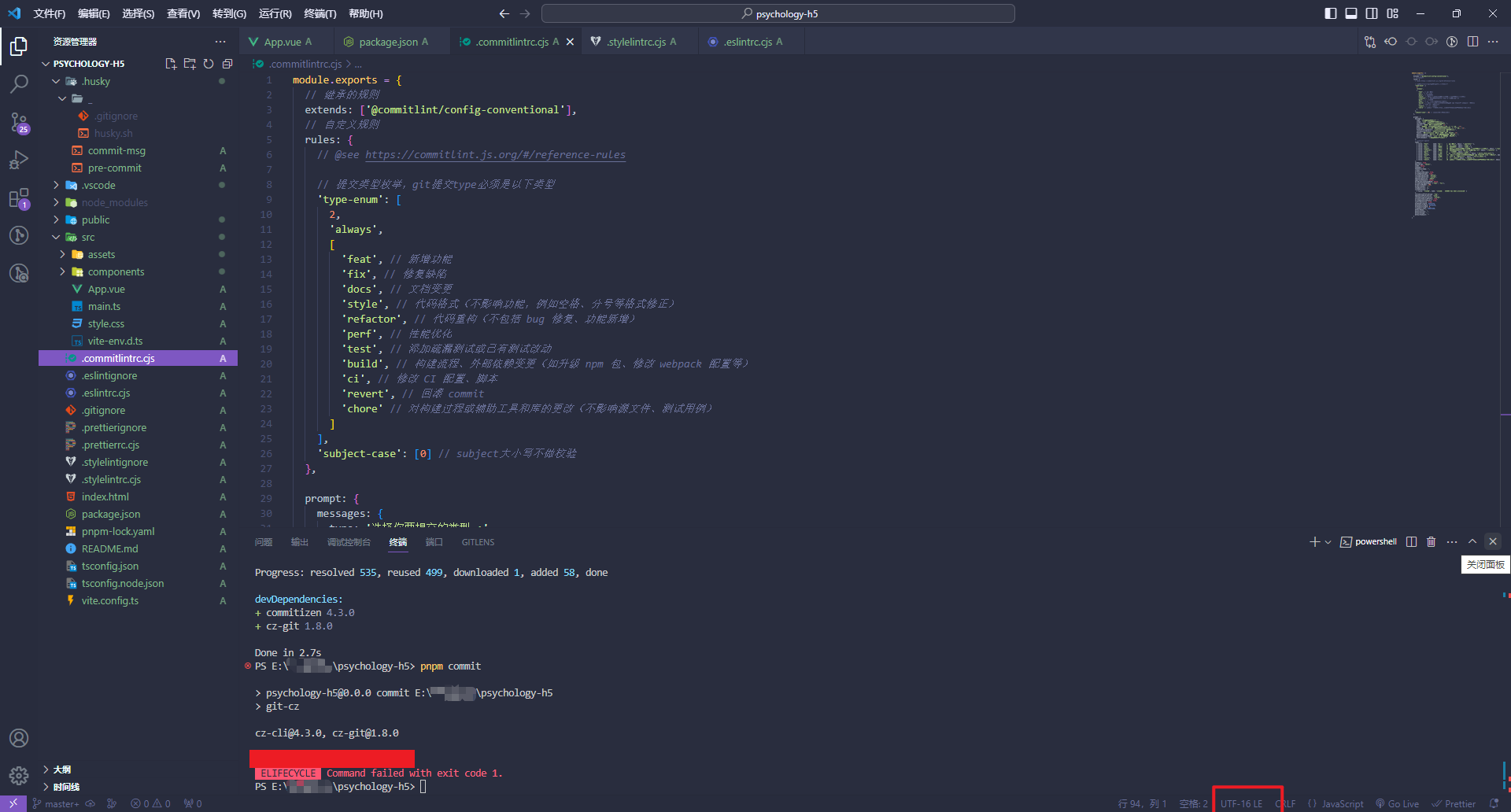
Task: Click the New File icon in explorer
Action: pyautogui.click(x=171, y=64)
